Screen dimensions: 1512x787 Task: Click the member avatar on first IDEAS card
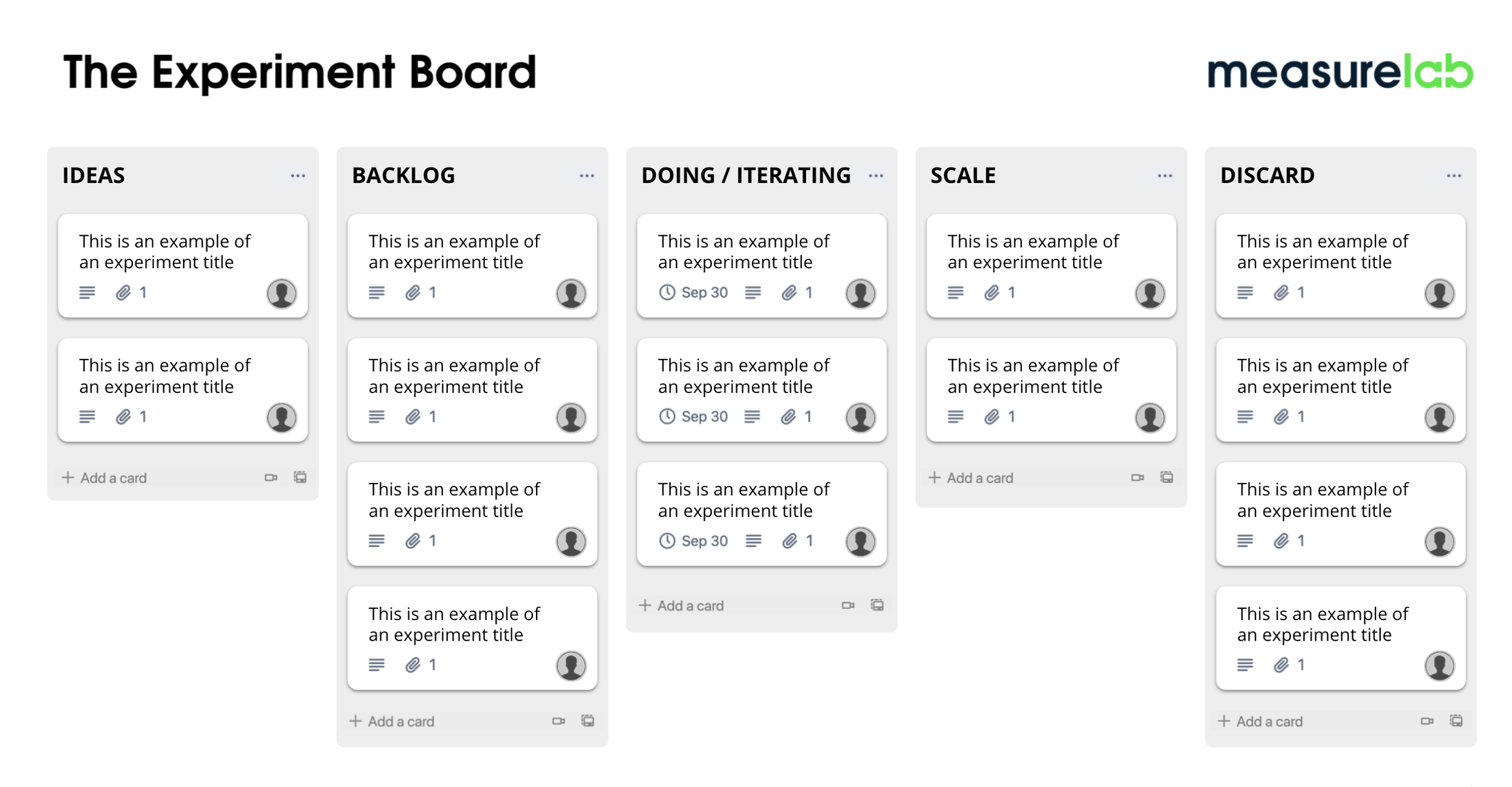[x=281, y=294]
